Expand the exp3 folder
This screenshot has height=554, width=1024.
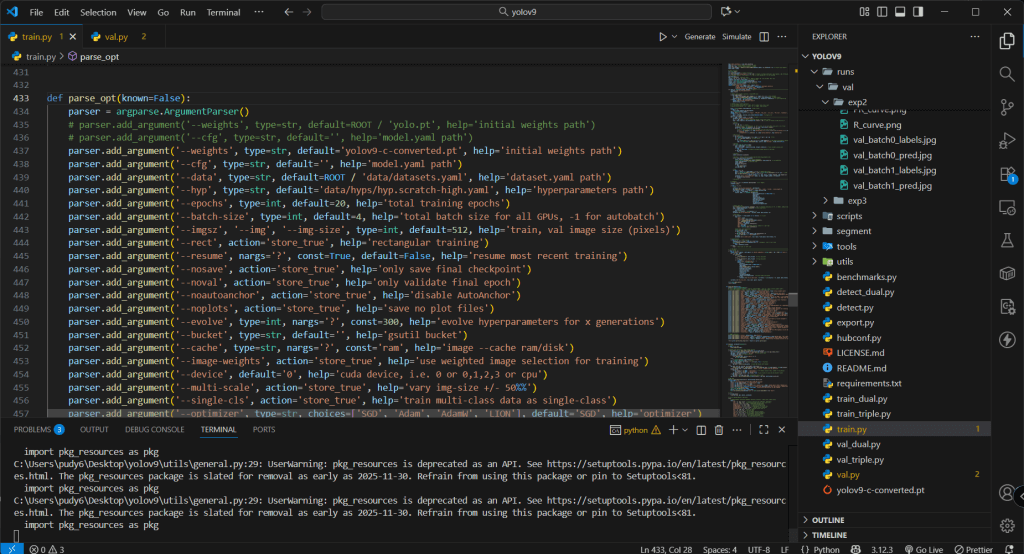[x=850, y=200]
